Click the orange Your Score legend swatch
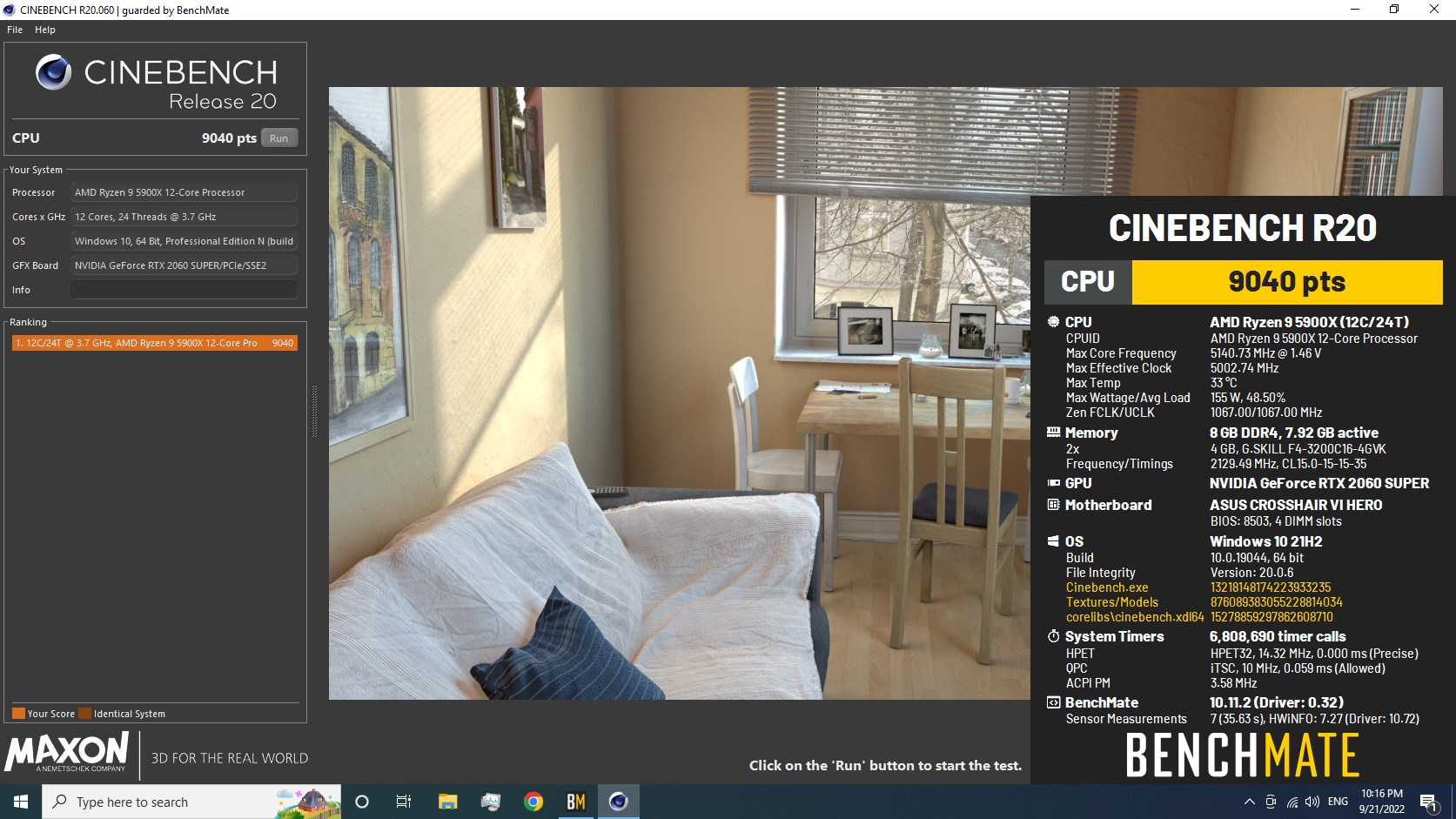Screen dimensions: 1456x819 [x=18, y=714]
